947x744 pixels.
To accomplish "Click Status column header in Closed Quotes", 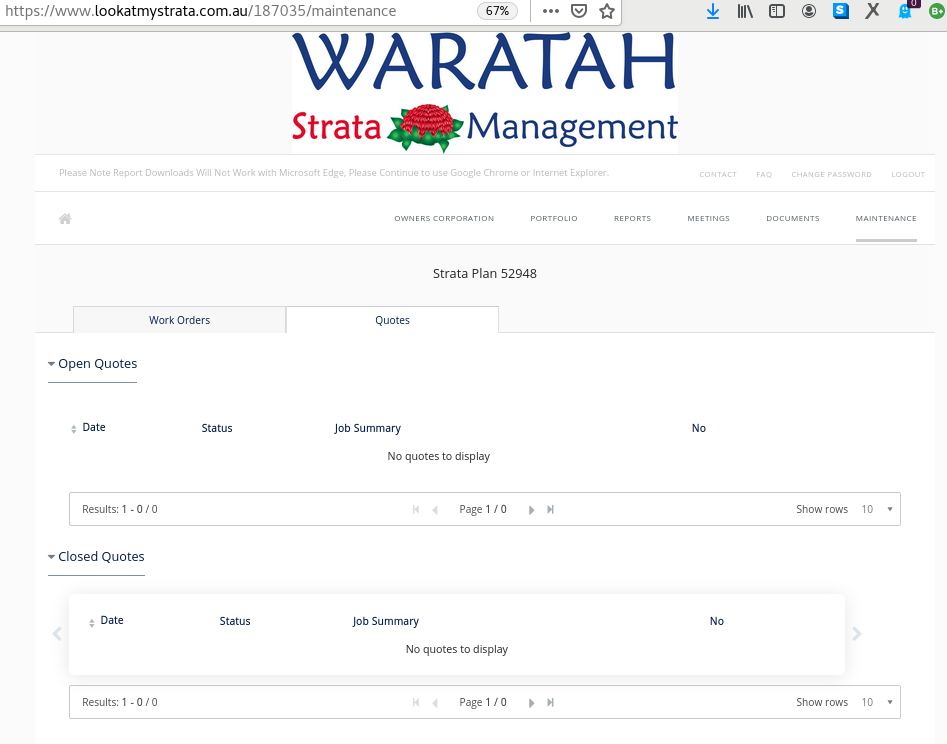I will (235, 621).
